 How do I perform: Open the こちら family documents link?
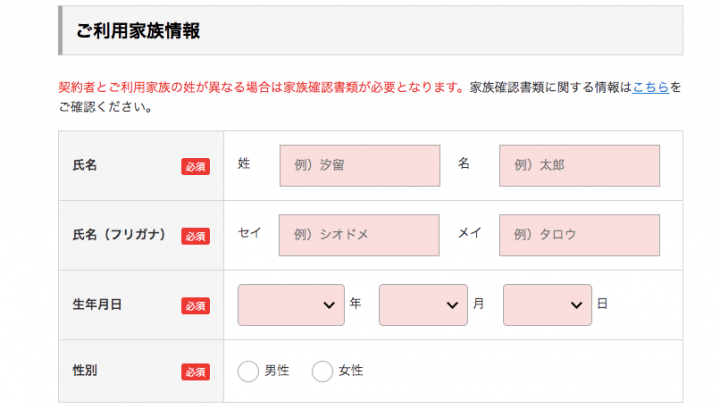tap(651, 87)
